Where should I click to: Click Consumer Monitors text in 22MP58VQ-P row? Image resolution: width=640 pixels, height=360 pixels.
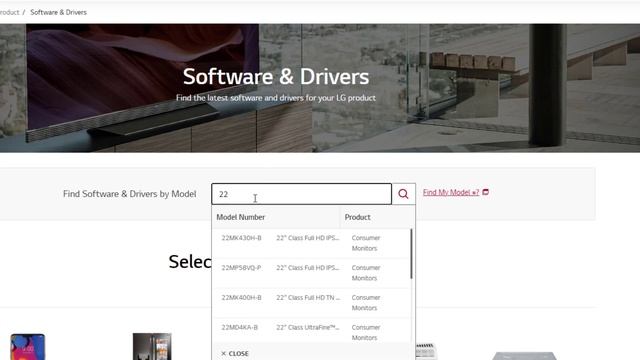366,273
